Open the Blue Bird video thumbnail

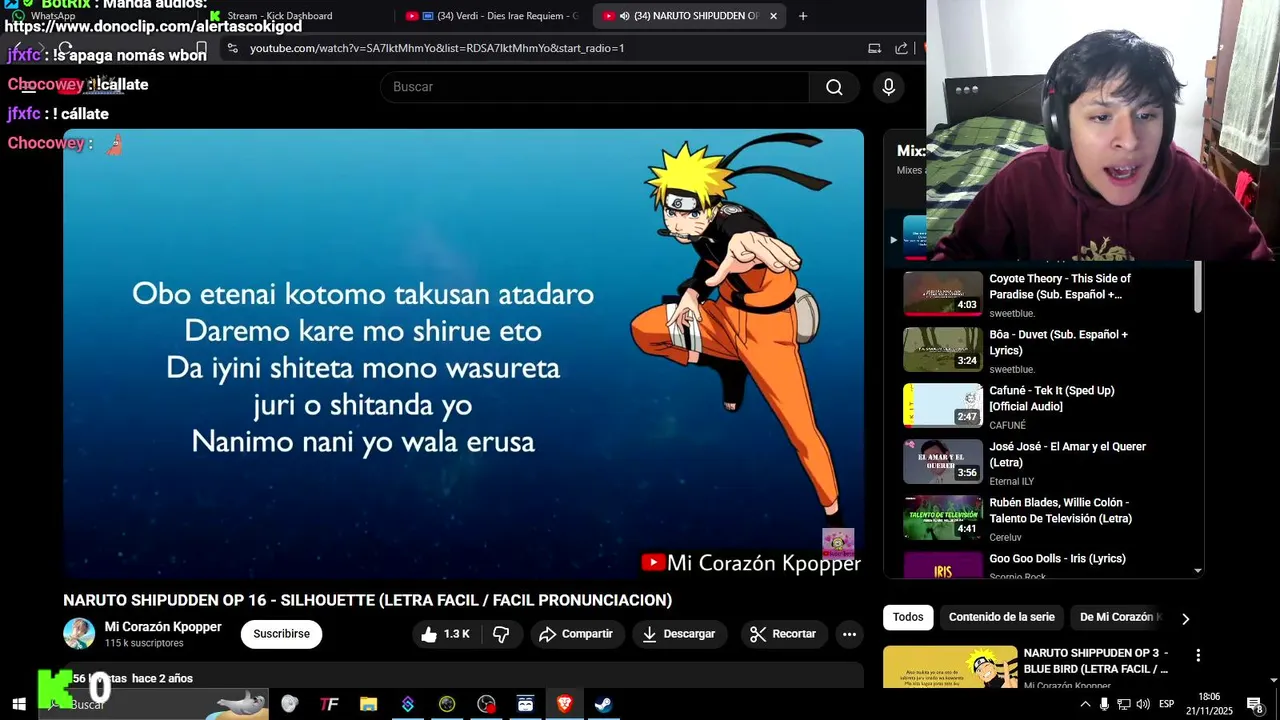coord(950,668)
